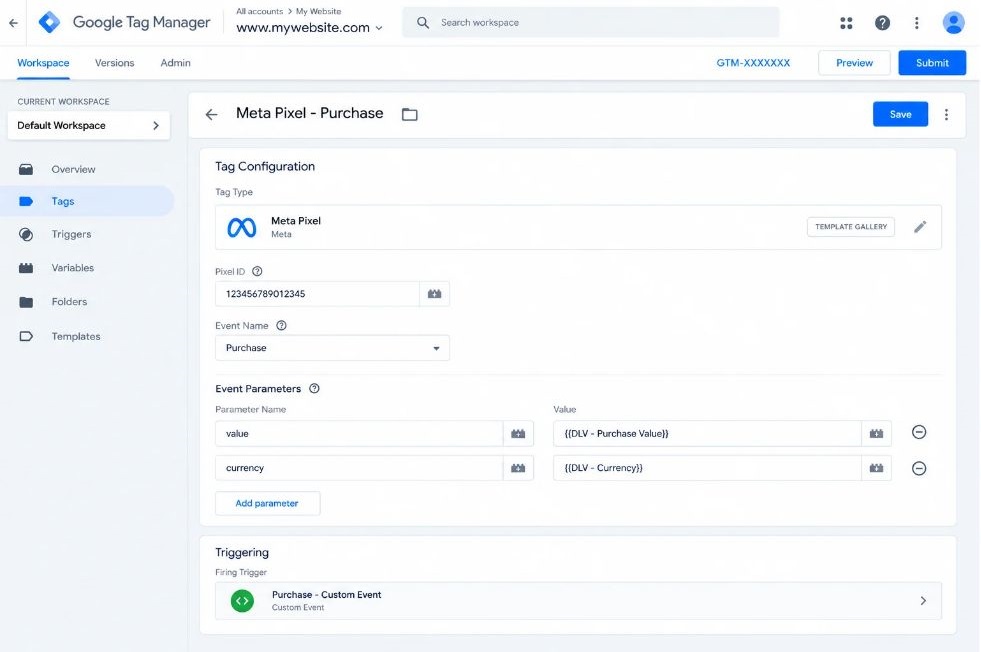The height and width of the screenshot is (652, 981).
Task: Click the Add parameter button
Action: 267,504
